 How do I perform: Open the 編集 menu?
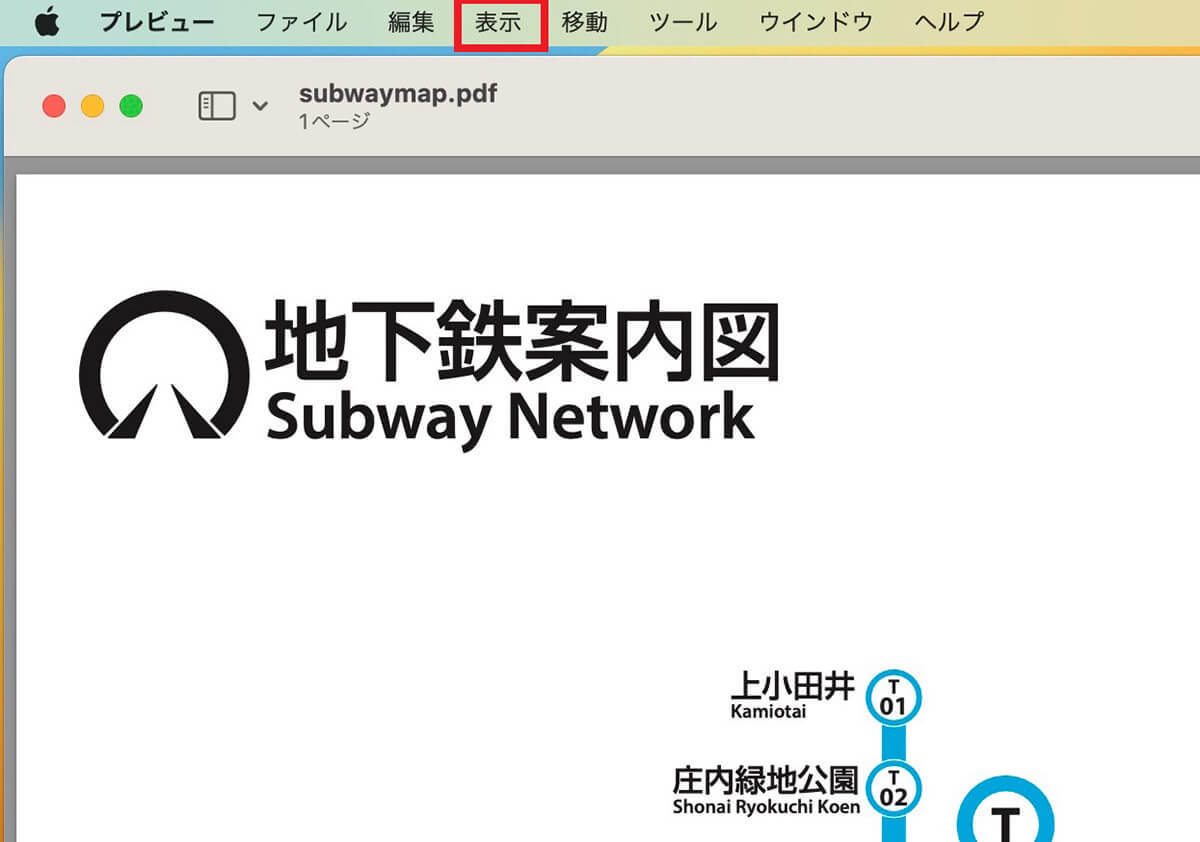tap(411, 22)
